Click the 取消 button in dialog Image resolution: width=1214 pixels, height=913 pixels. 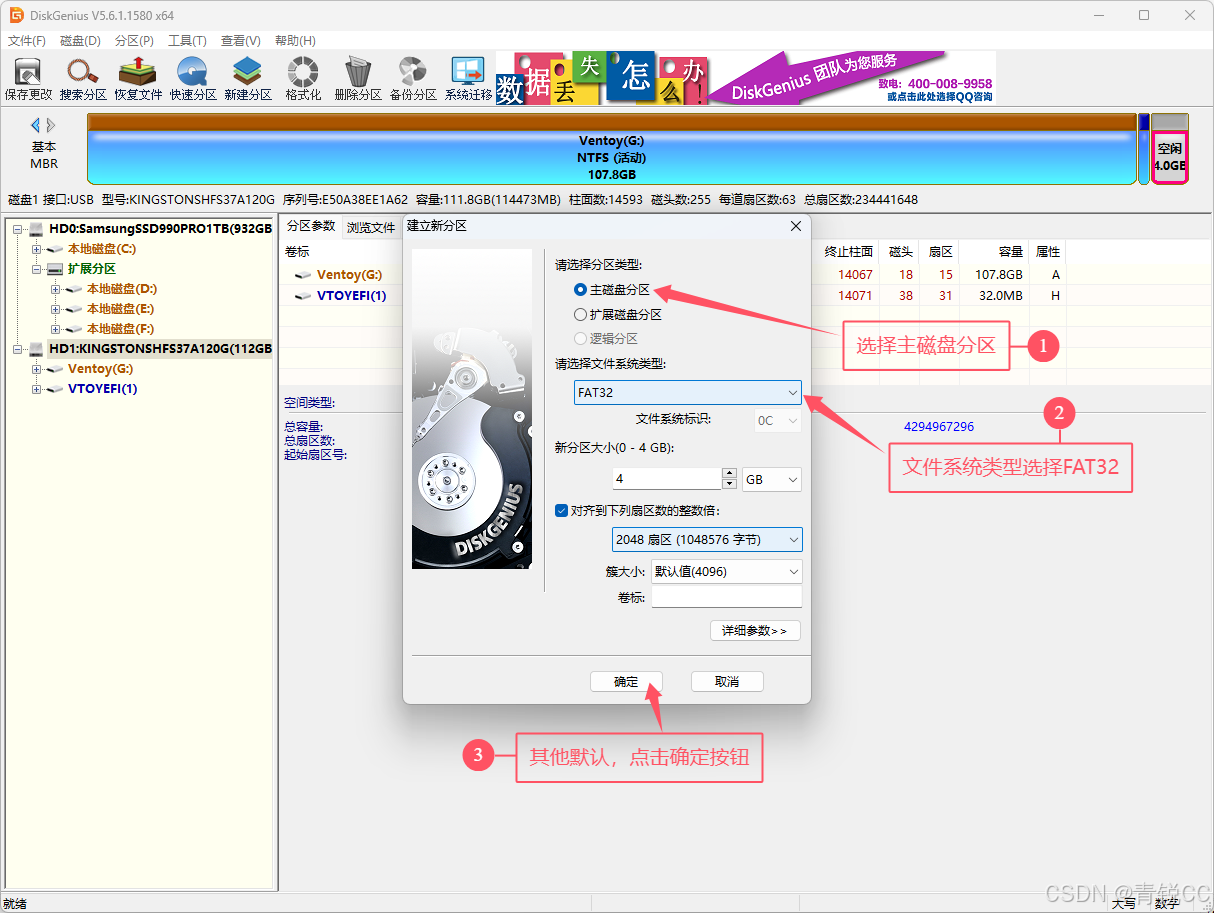[727, 681]
